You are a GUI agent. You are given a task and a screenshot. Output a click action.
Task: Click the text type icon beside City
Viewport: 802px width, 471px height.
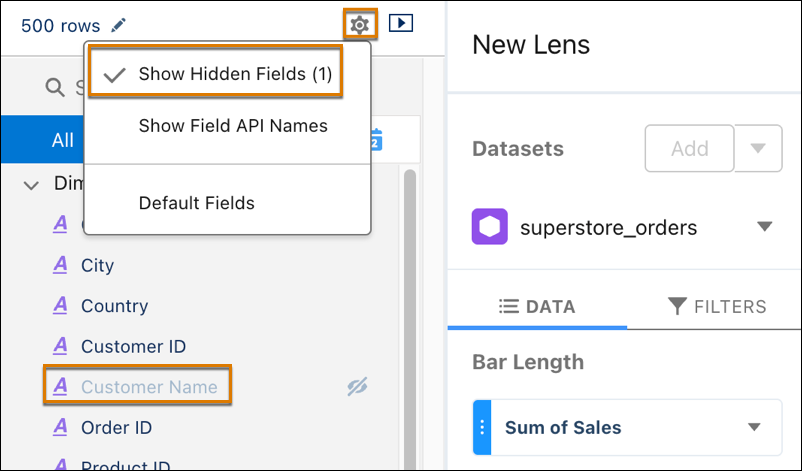coord(60,265)
